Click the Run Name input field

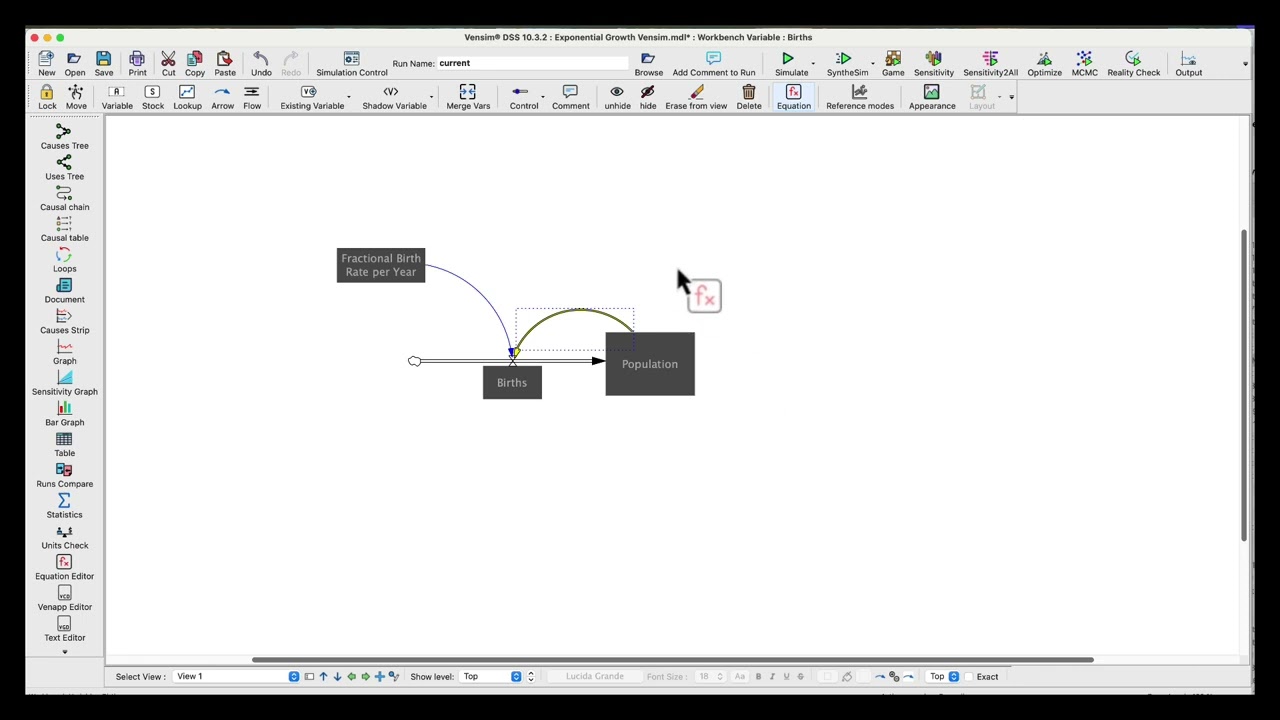click(x=533, y=63)
